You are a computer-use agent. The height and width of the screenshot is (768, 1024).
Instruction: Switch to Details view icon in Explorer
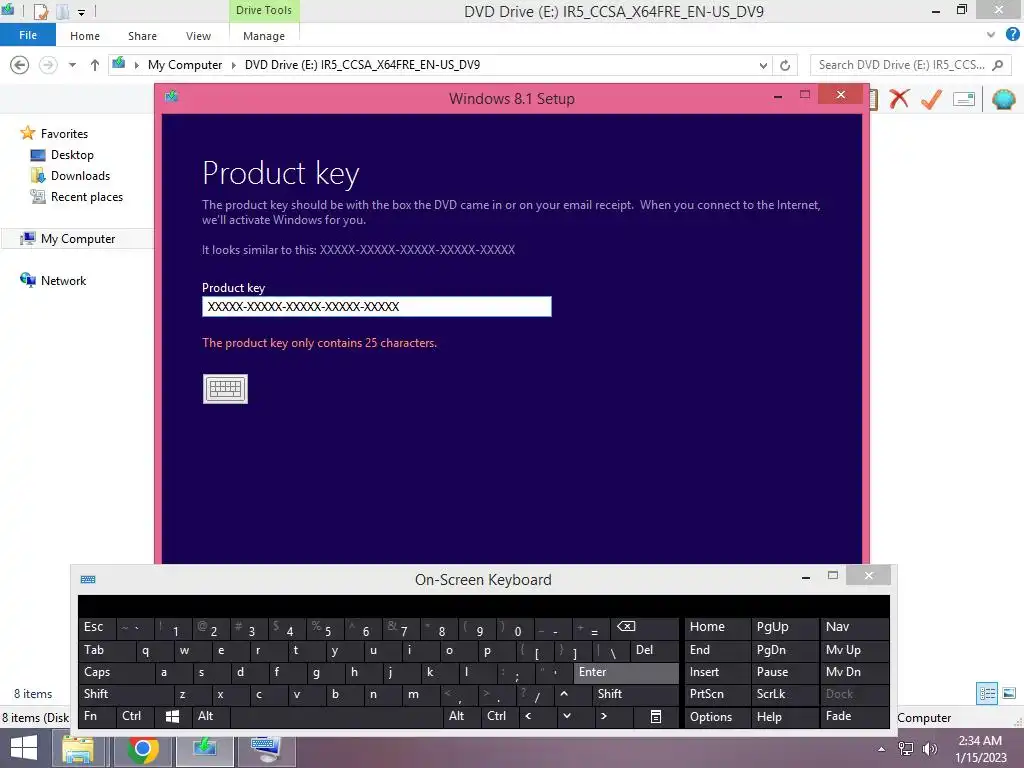point(987,694)
